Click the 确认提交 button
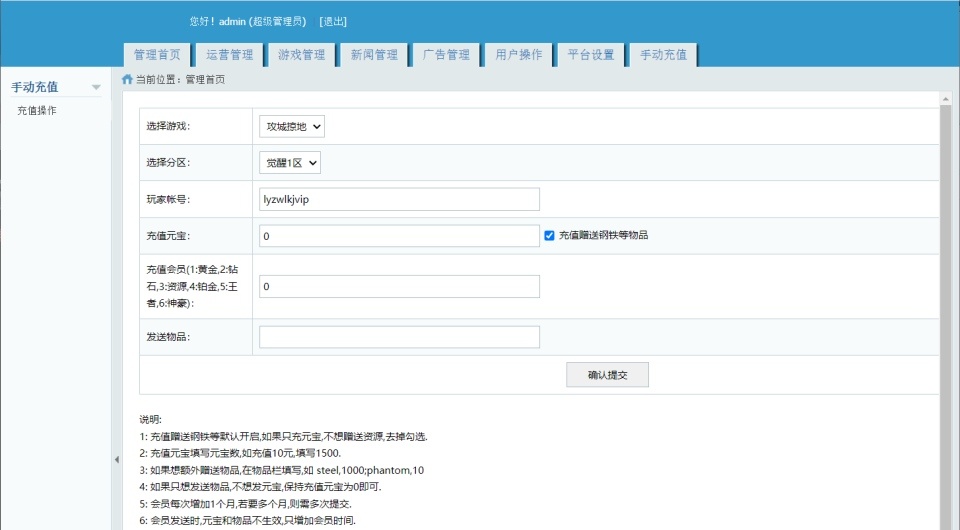960x530 pixels. 607,375
